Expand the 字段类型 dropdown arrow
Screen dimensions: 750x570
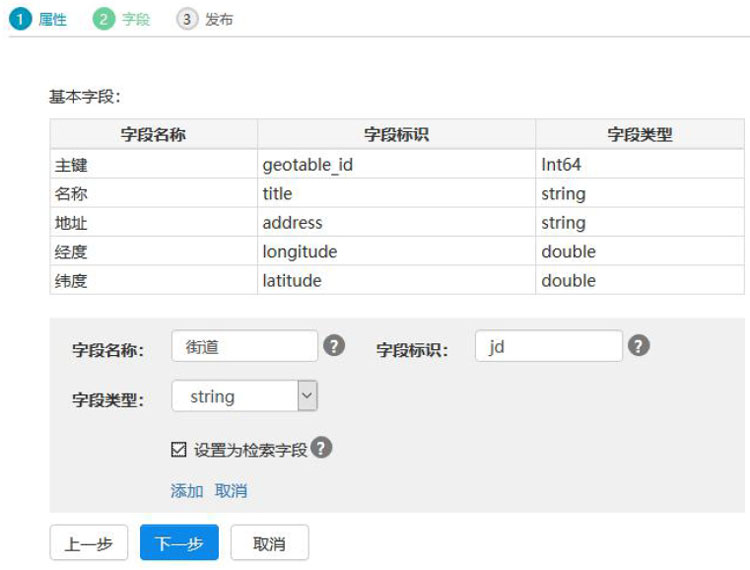click(x=307, y=395)
